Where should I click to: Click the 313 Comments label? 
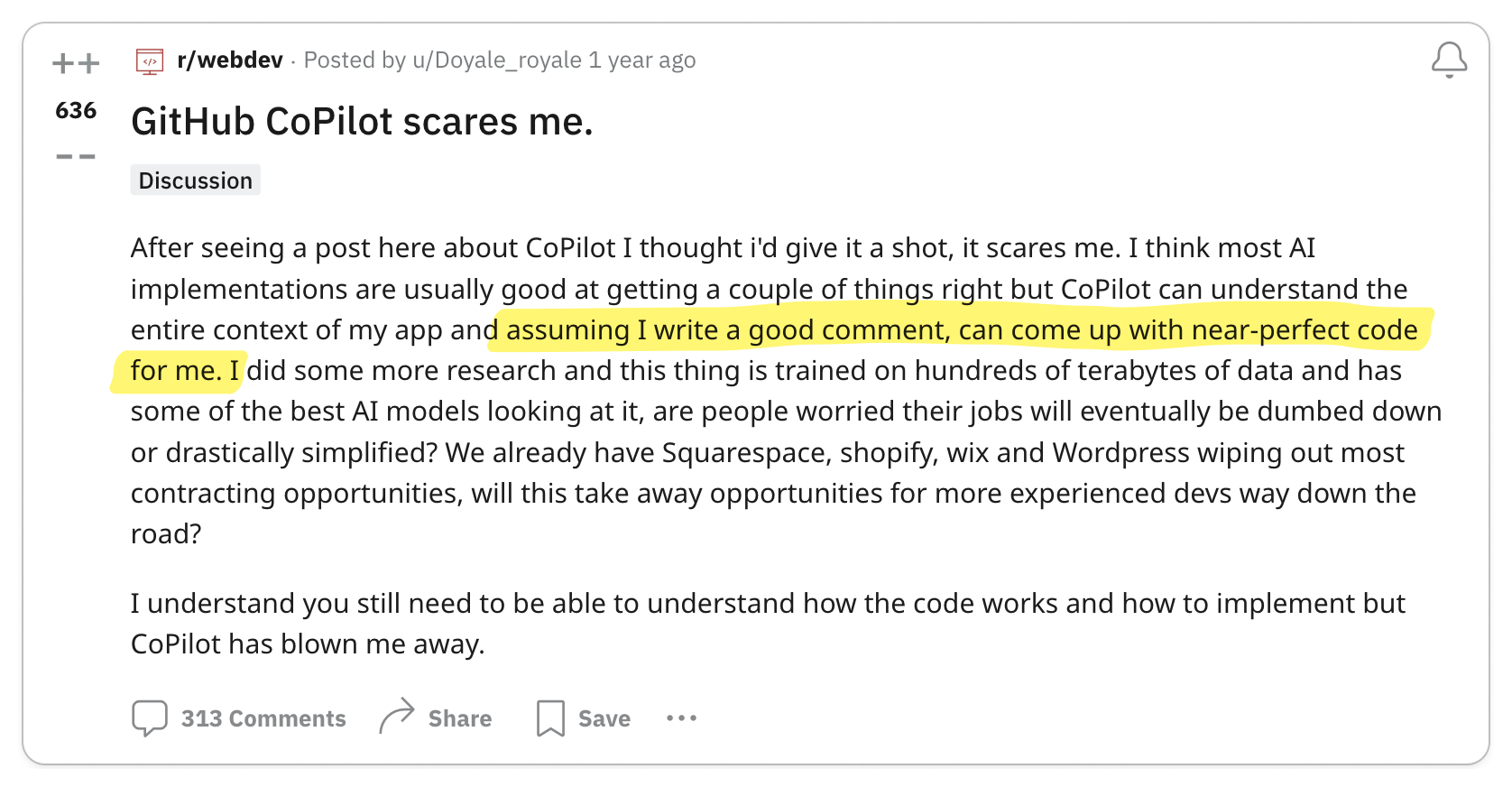[263, 718]
